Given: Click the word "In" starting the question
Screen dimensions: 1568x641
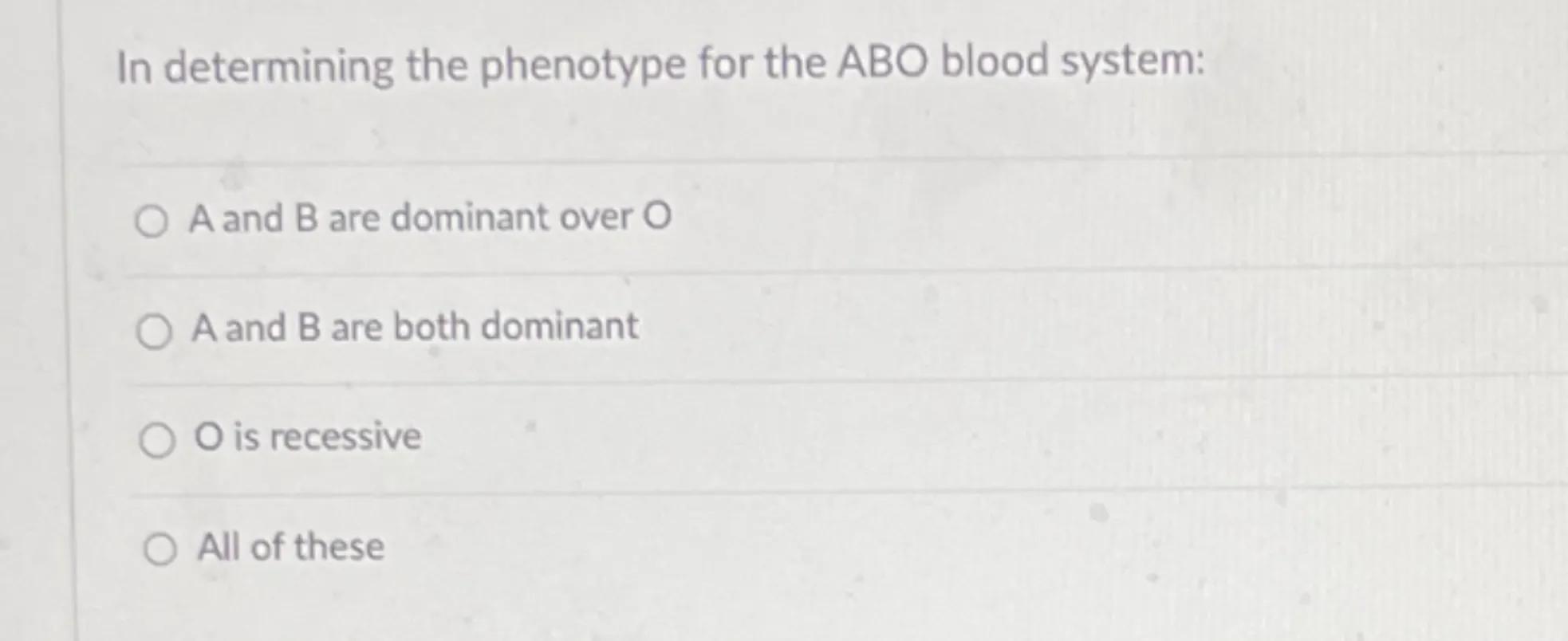Looking at the screenshot, I should (x=134, y=68).
